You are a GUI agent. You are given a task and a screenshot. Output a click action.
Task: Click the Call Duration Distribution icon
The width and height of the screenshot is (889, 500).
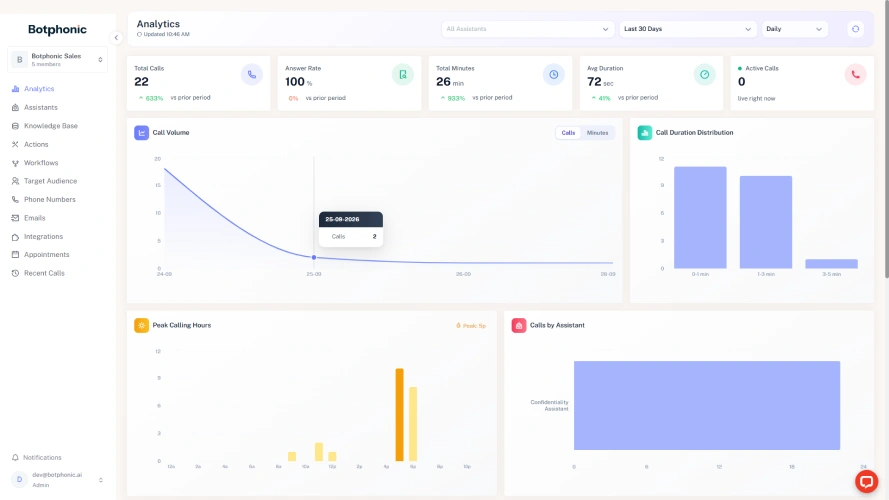click(x=645, y=133)
